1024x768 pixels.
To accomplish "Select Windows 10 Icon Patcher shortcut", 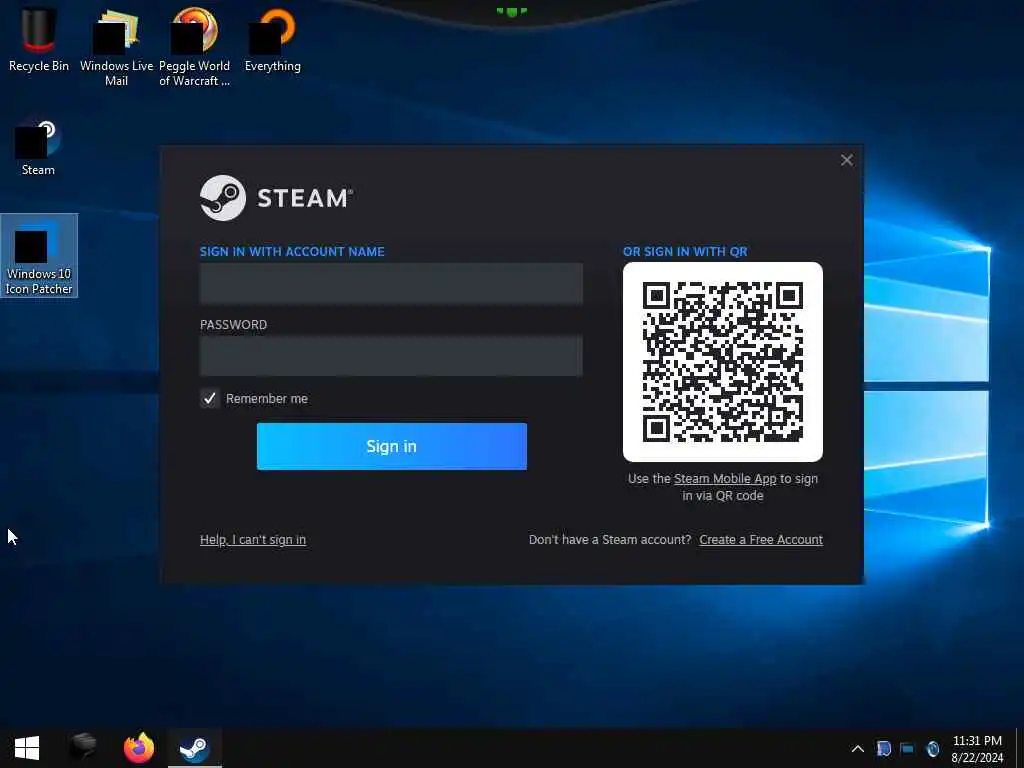I will (x=39, y=256).
